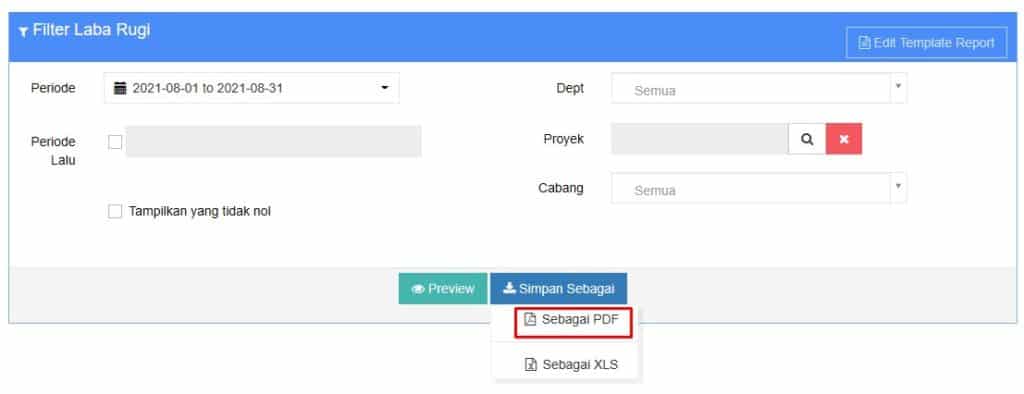Viewport: 1024px width, 394px height.
Task: Click the filter funnel icon in header
Action: point(24,32)
